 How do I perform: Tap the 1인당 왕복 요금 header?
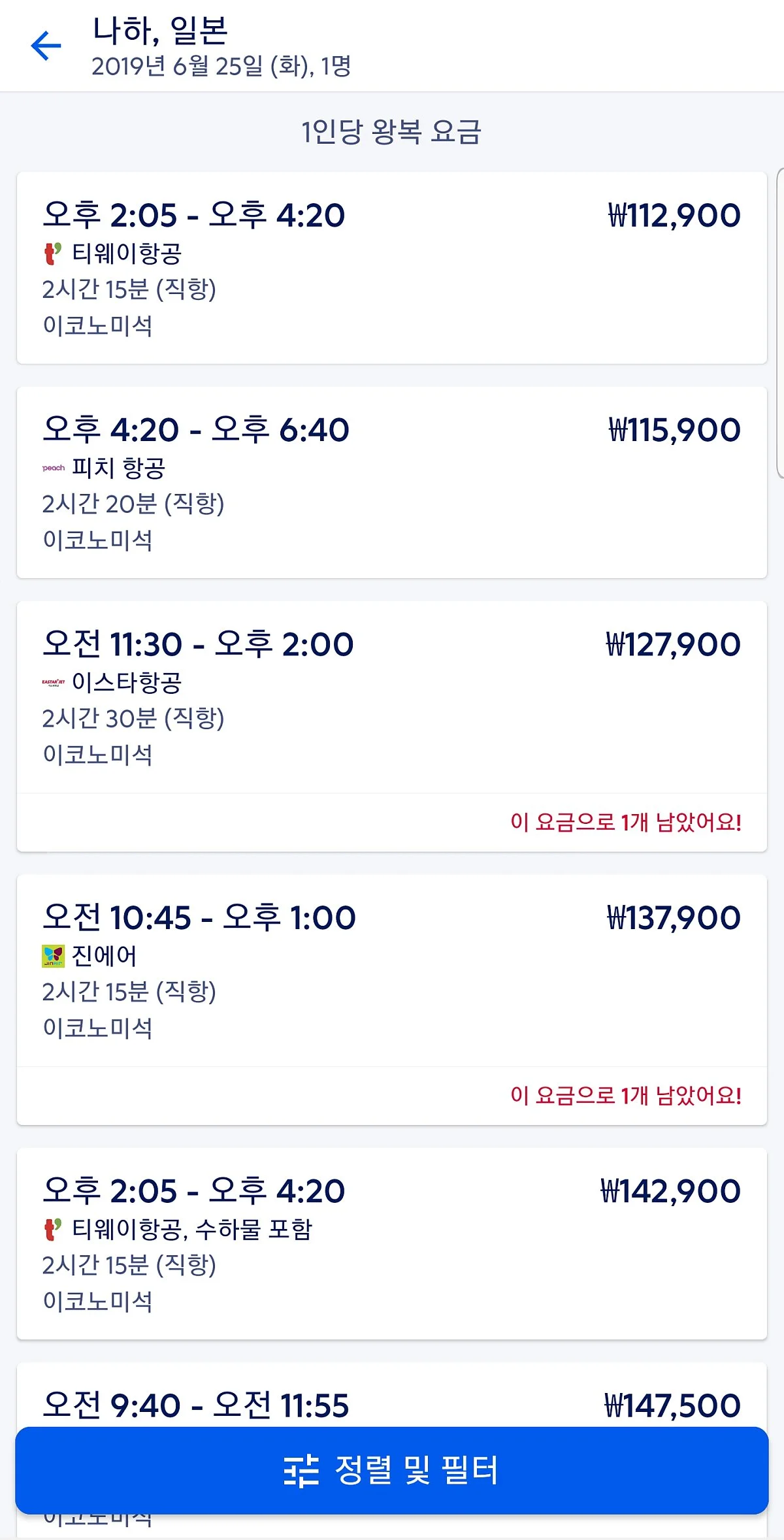[391, 131]
